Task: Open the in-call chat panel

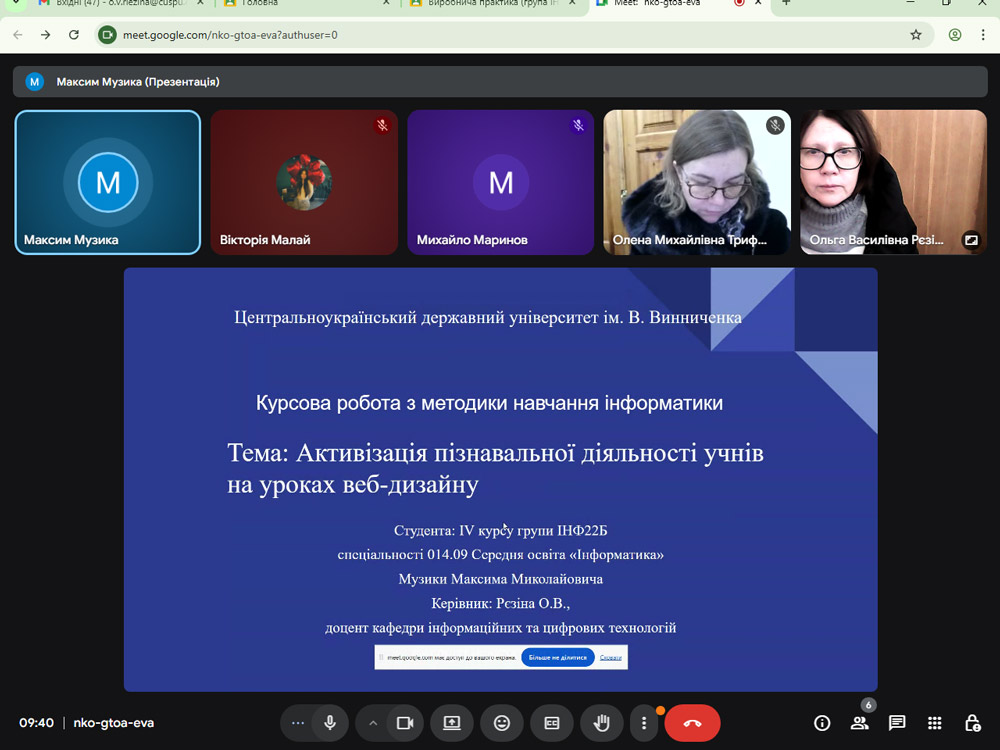Action: pyautogui.click(x=897, y=723)
